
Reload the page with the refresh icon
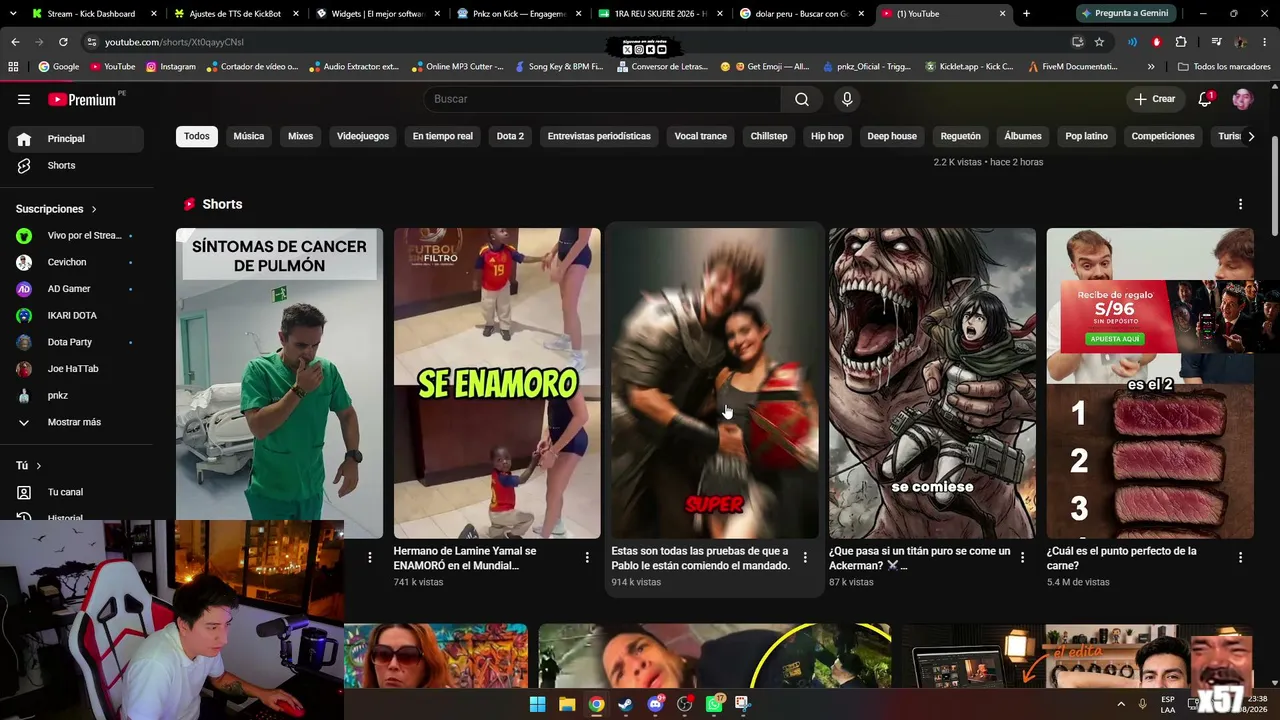click(63, 42)
